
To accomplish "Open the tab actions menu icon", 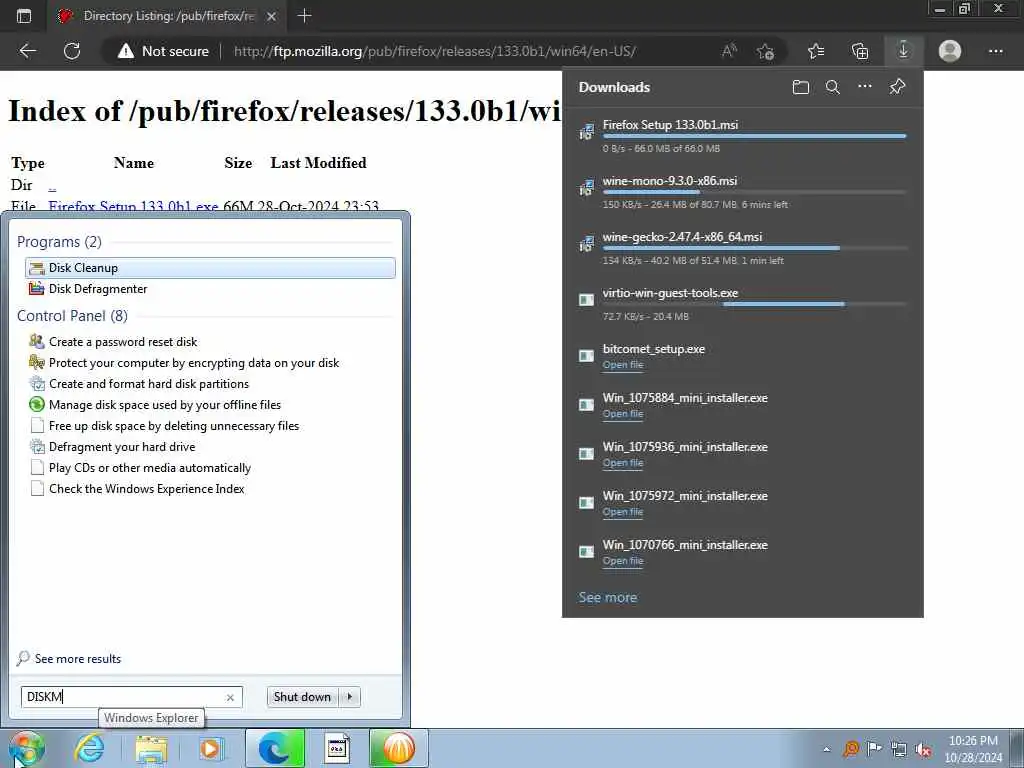I will (x=24, y=16).
